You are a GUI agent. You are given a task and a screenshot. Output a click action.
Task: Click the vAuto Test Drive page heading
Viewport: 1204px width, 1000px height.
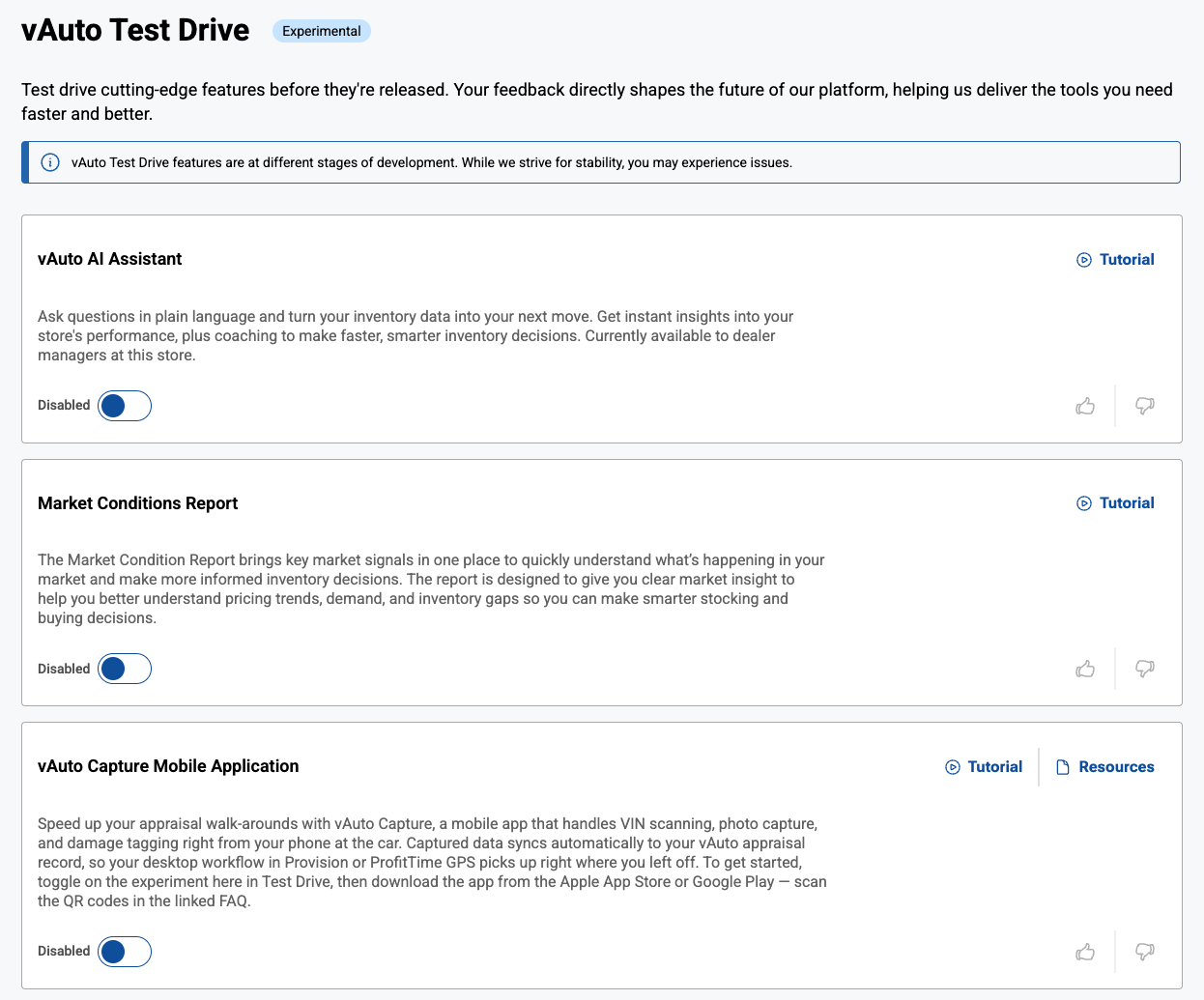tap(135, 30)
